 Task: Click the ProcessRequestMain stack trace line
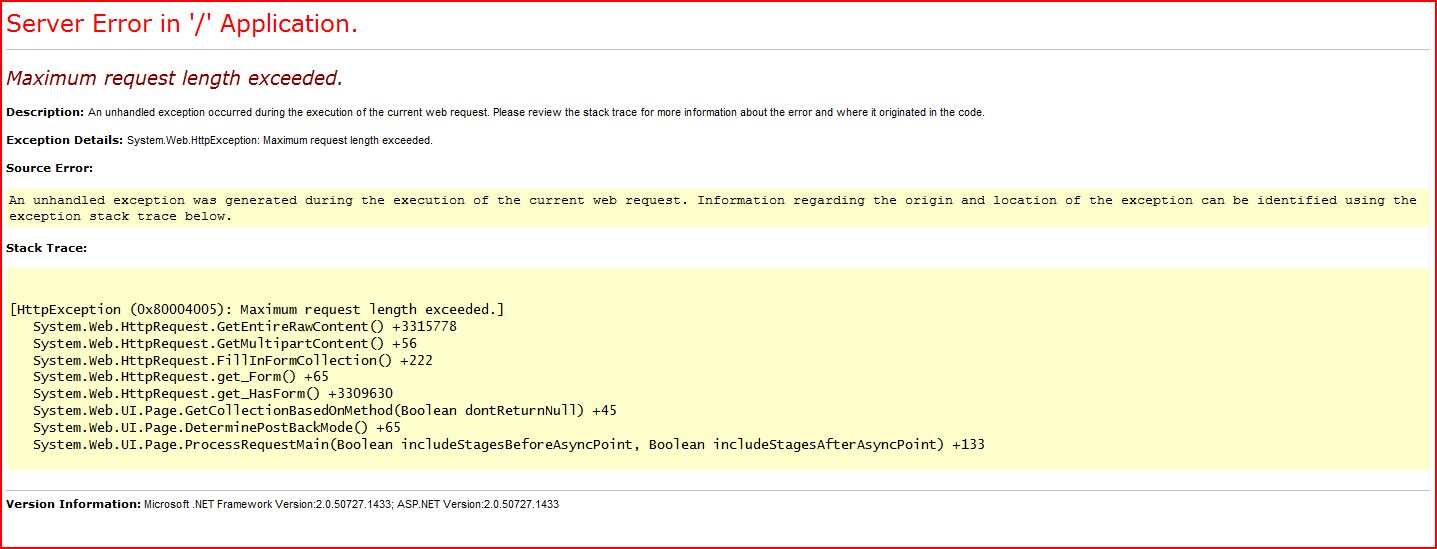tap(508, 444)
